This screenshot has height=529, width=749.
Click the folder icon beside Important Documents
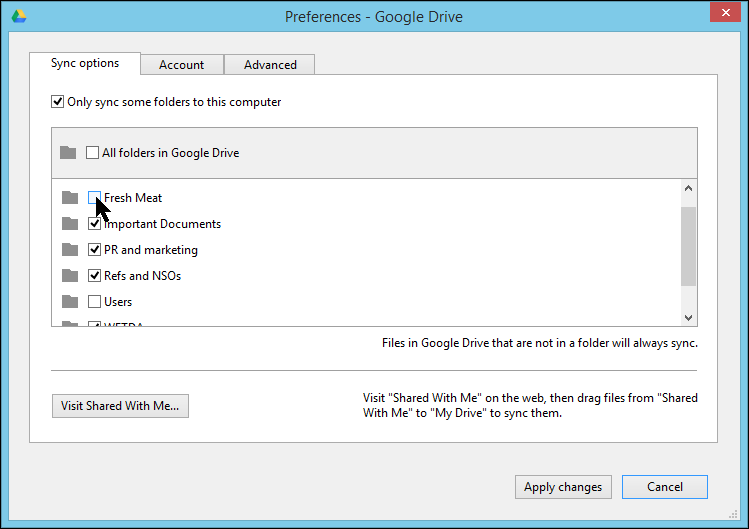click(69, 224)
